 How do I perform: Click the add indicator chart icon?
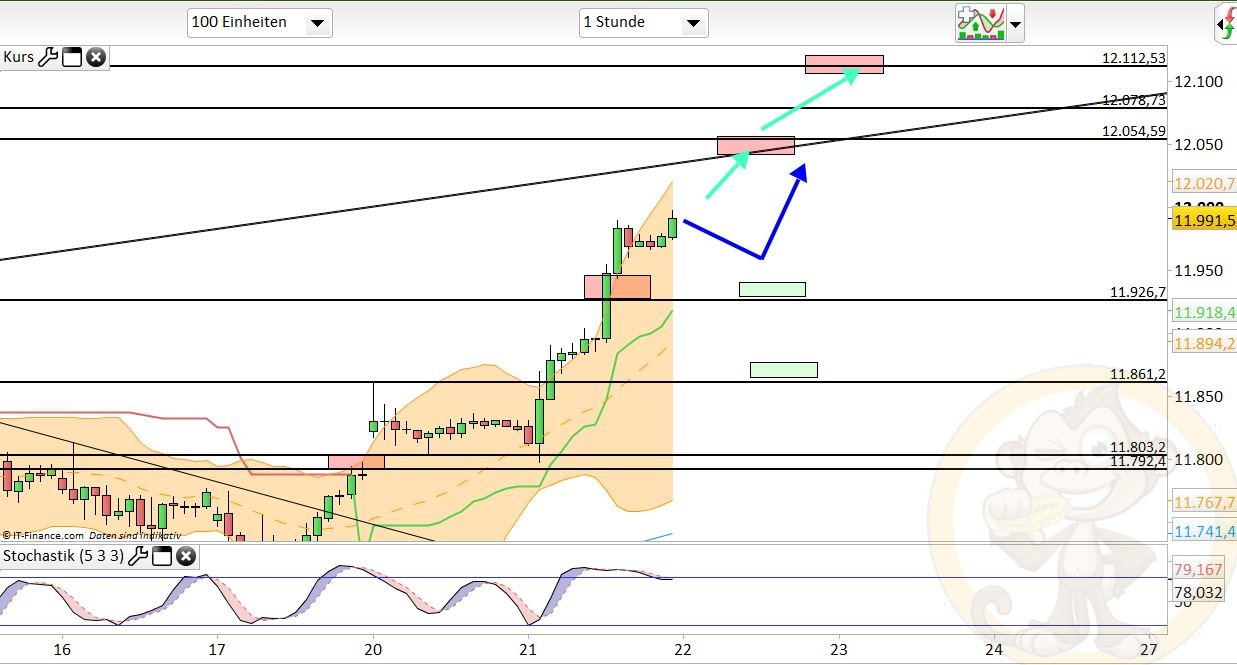(980, 22)
